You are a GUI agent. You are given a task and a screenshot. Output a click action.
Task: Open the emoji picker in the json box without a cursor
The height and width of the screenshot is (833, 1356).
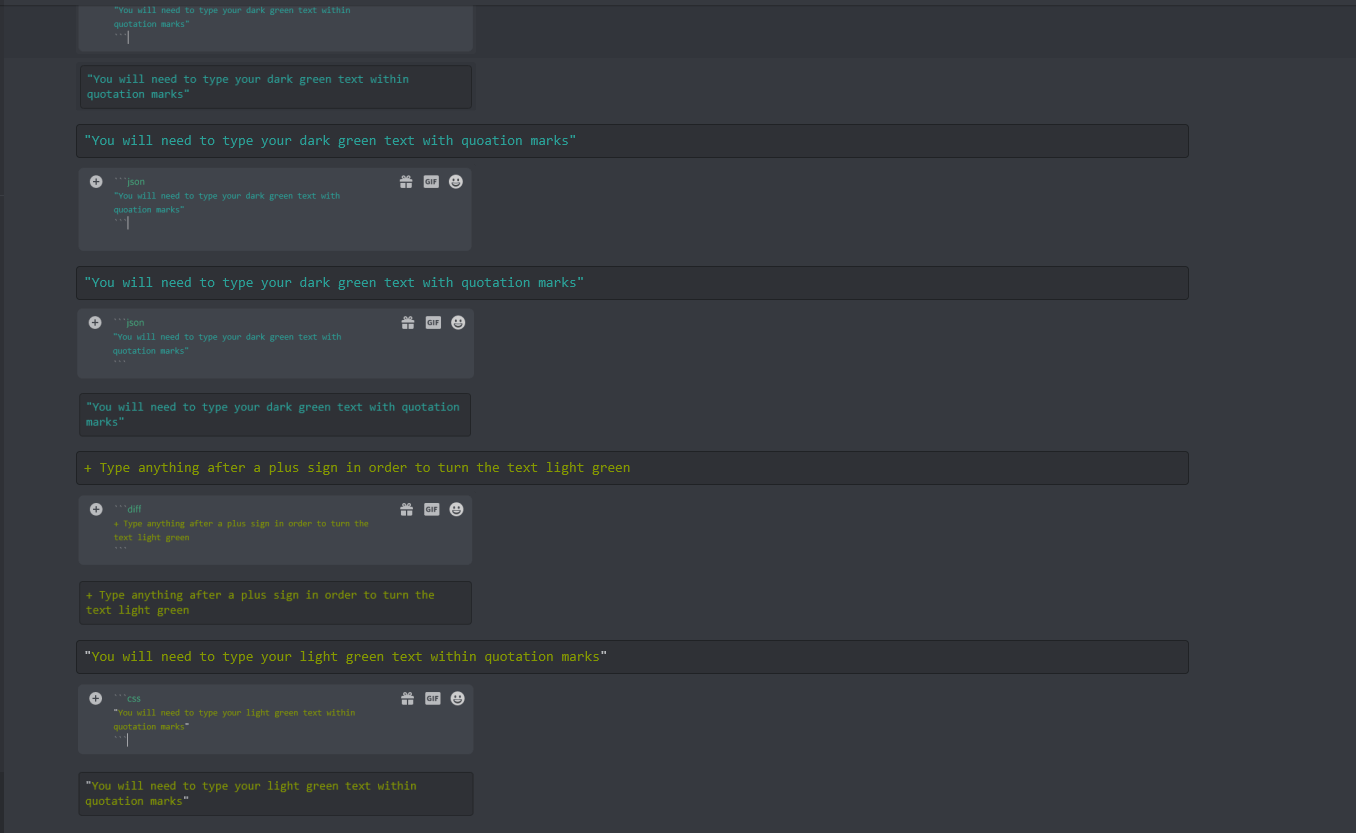(458, 322)
